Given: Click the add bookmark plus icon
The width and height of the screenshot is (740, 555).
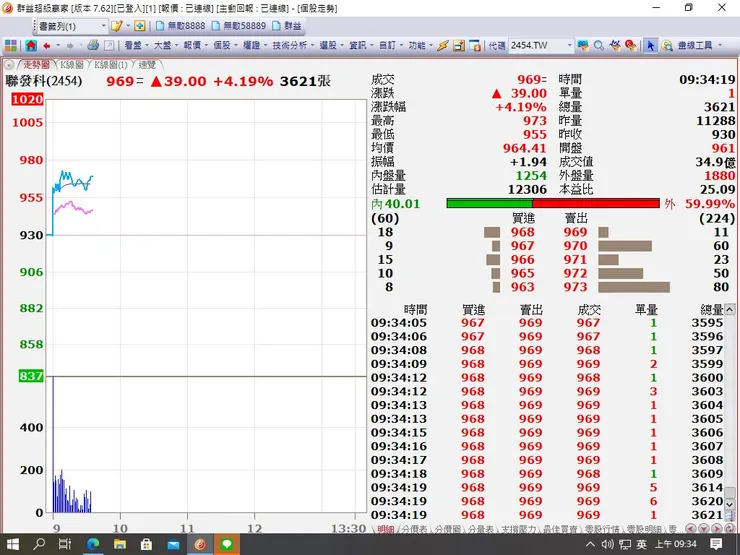Looking at the screenshot, I should tap(140, 26).
